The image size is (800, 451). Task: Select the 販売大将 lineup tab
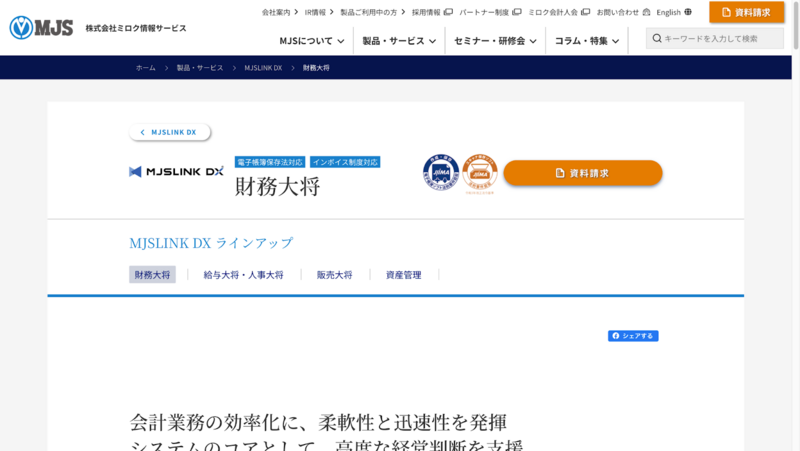pos(334,274)
